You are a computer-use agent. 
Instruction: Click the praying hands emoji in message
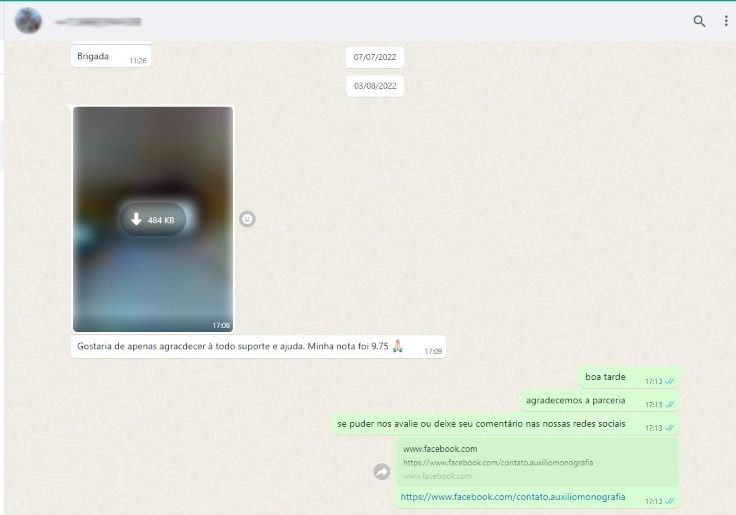click(398, 347)
